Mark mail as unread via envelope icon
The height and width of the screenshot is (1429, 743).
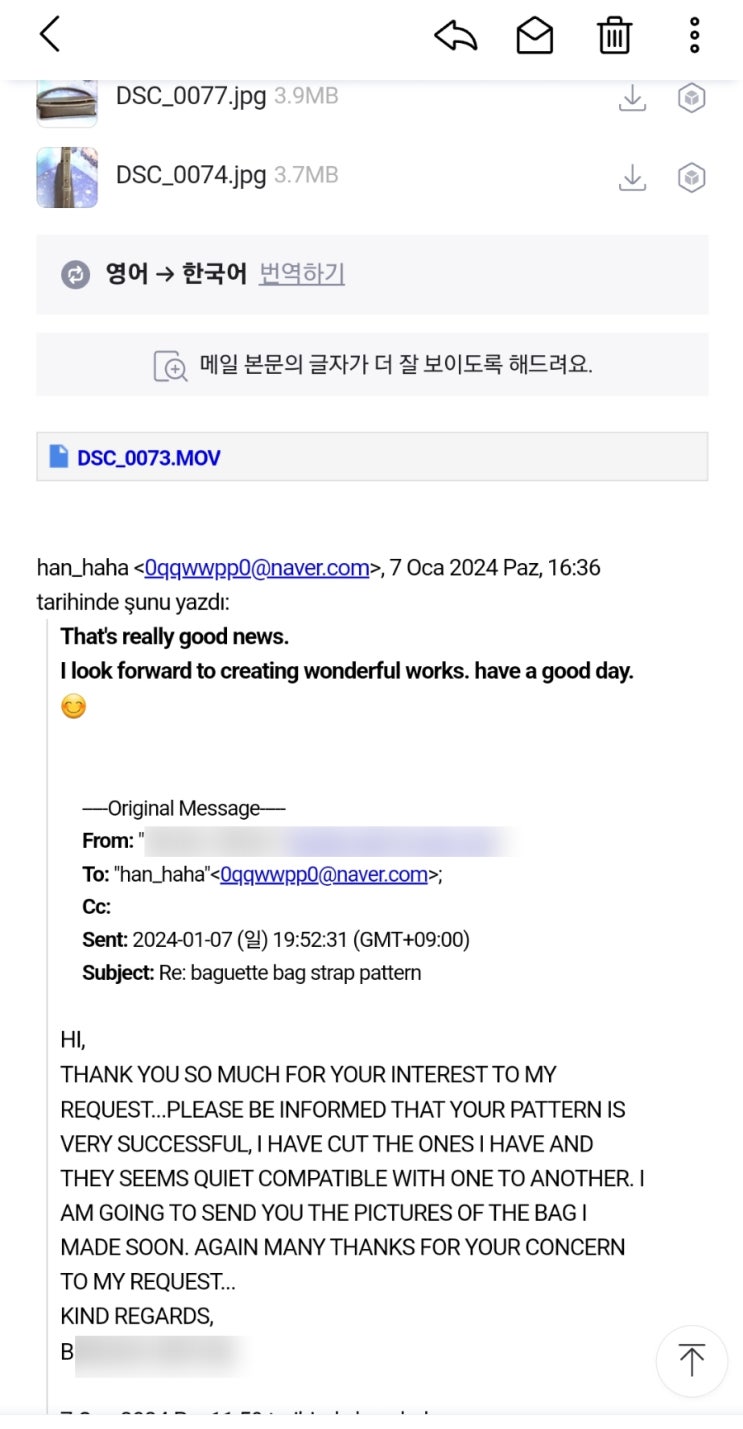point(535,36)
